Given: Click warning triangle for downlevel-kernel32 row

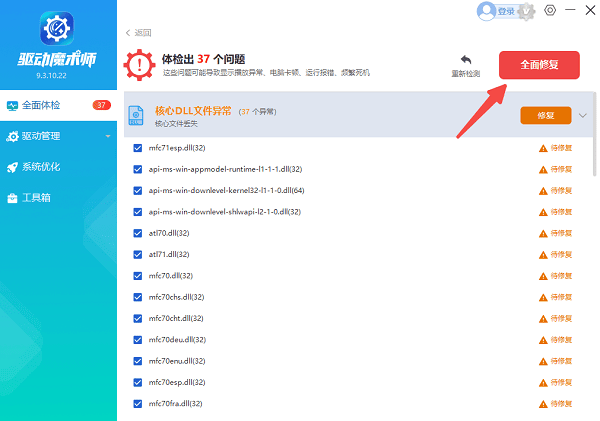Looking at the screenshot, I should click(x=543, y=191).
